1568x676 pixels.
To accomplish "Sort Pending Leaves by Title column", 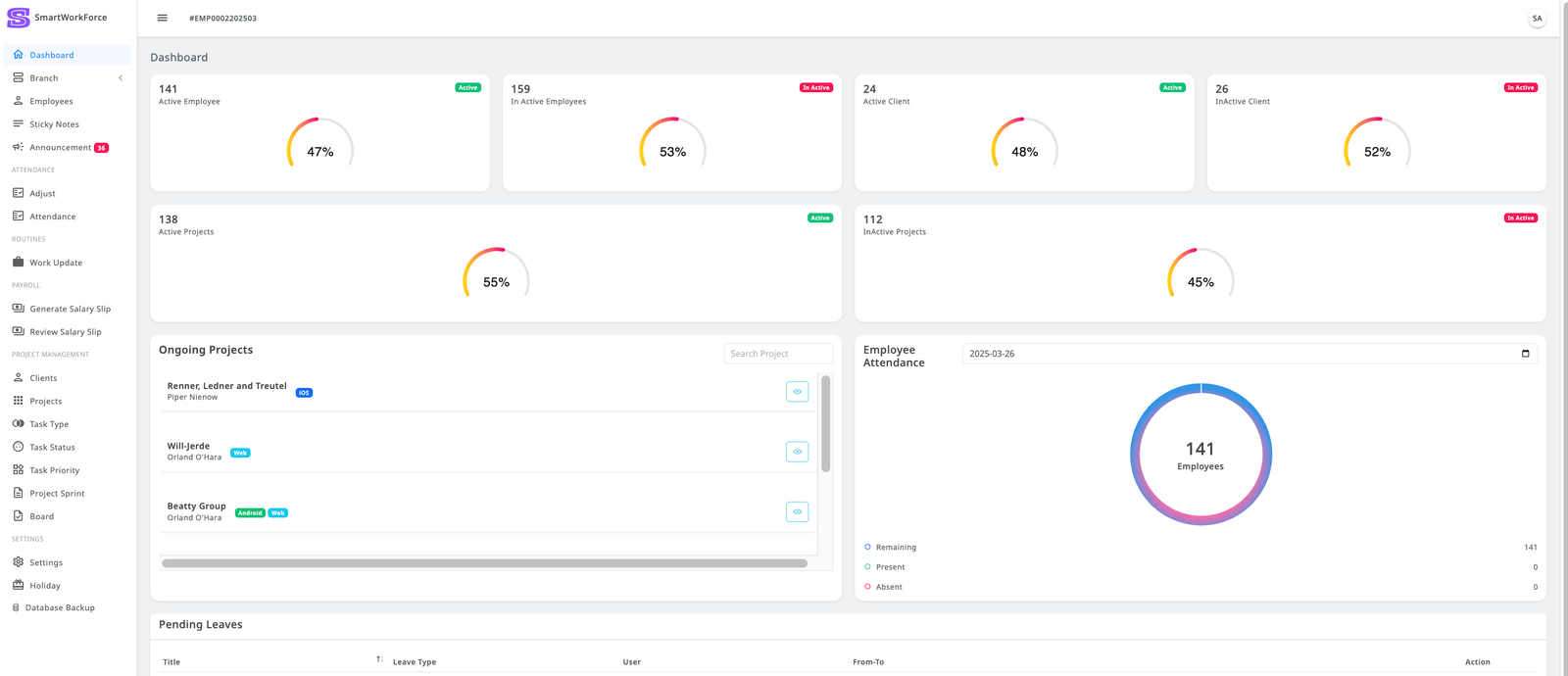I will pos(379,660).
